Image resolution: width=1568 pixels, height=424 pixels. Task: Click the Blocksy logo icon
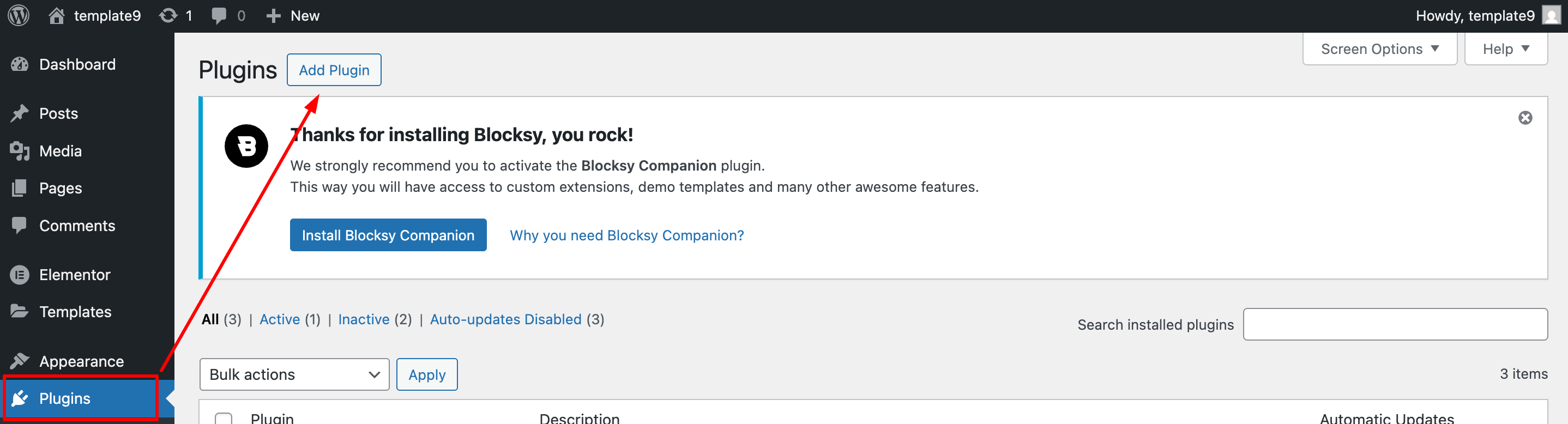246,146
